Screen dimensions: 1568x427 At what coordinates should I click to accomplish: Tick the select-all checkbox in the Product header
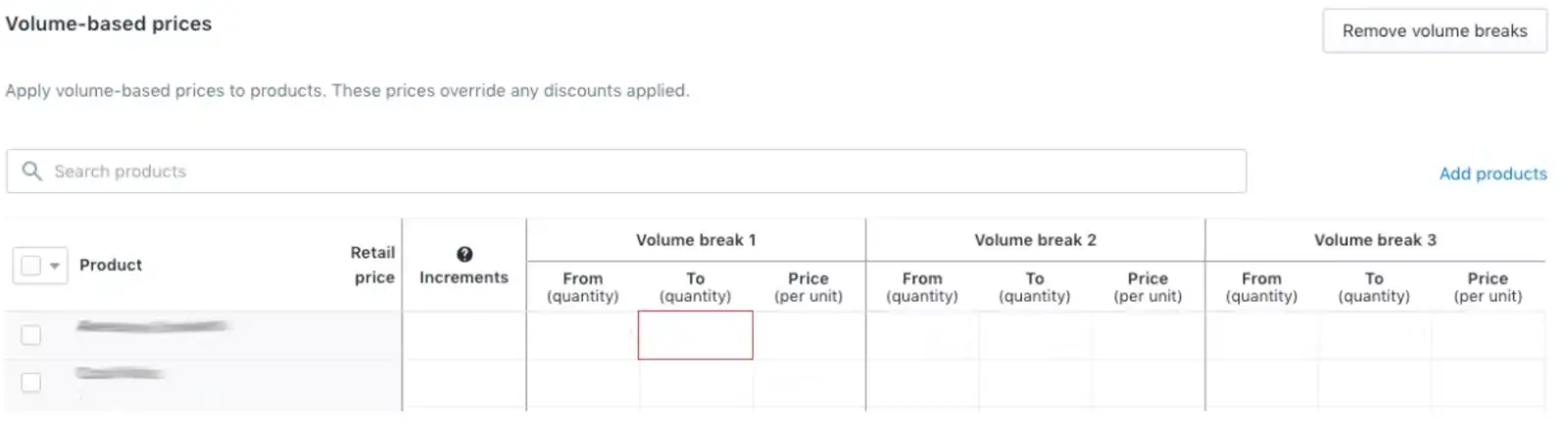point(31,265)
